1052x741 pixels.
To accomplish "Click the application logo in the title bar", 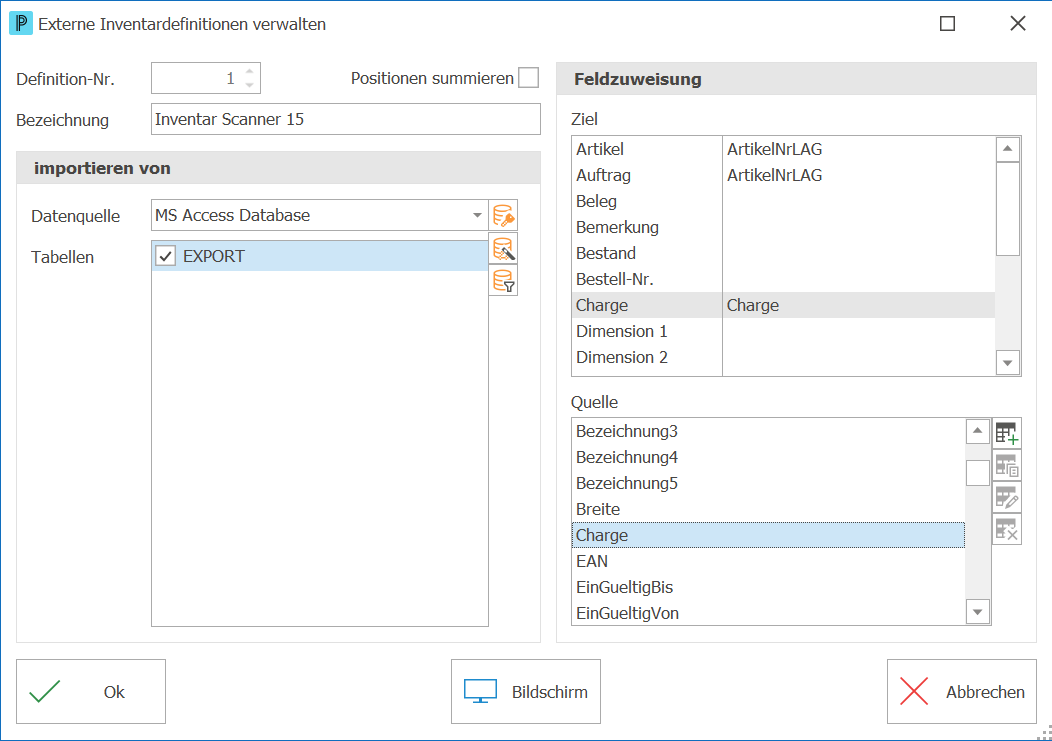I will tap(21, 23).
